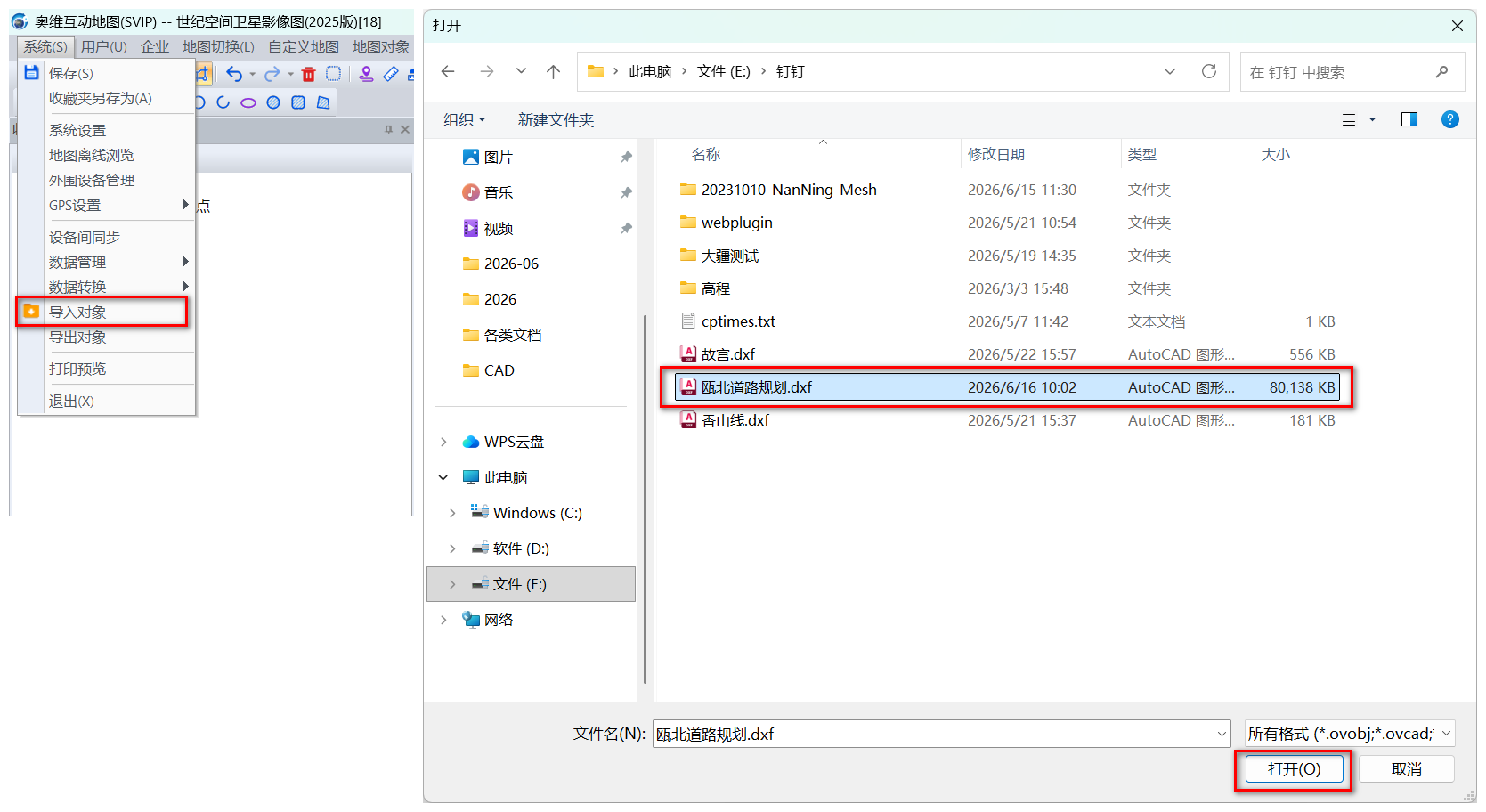Screen dimensions: 1486x812
Task: Click the cptimes.txt document icon
Action: [x=688, y=321]
